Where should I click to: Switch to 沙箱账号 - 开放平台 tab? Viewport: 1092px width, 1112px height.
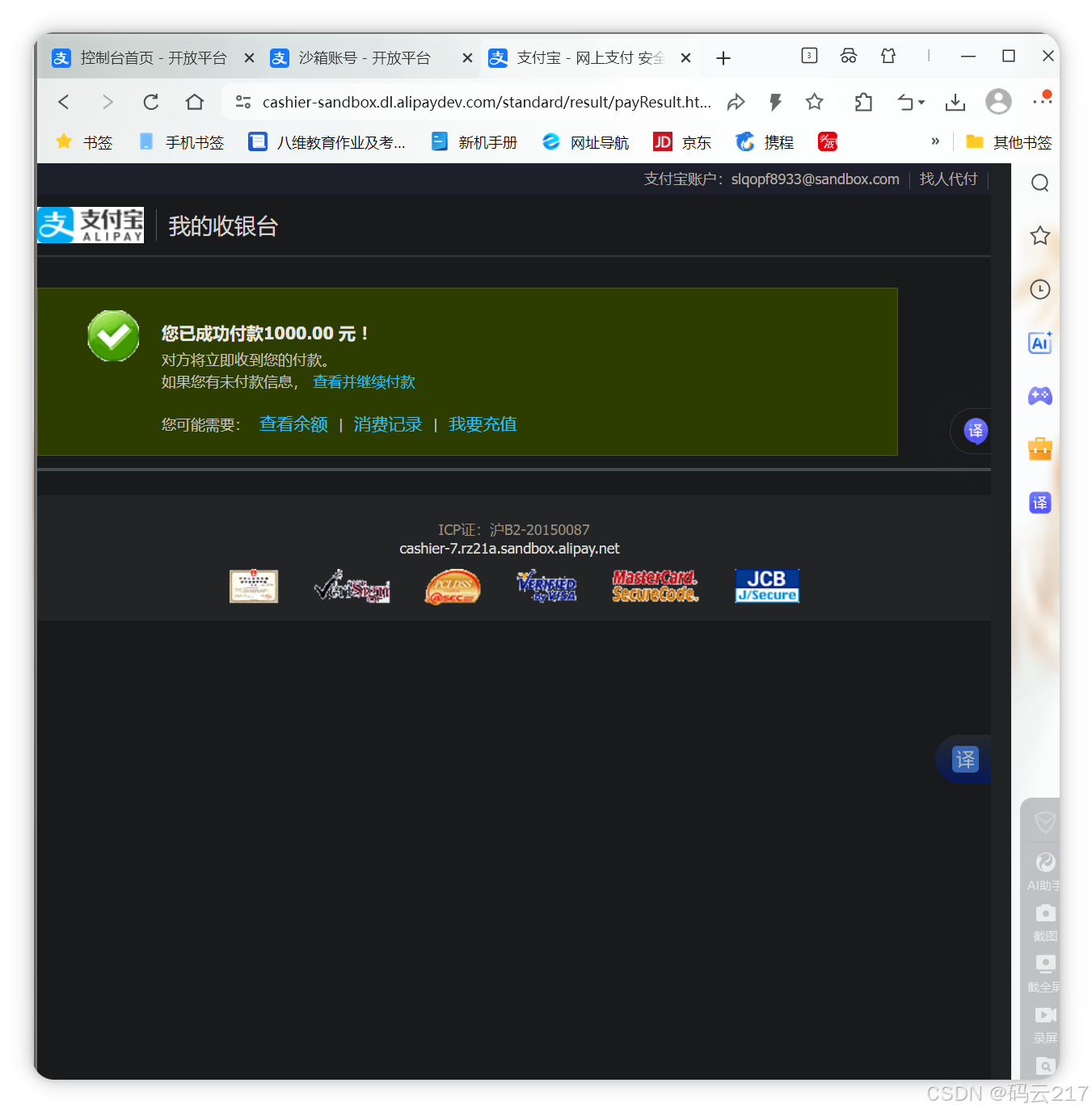(x=365, y=58)
